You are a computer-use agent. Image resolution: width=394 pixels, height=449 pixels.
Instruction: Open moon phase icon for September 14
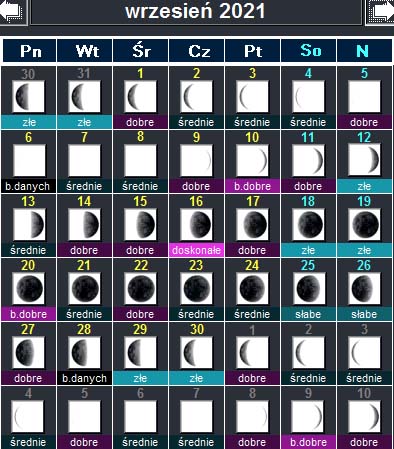tap(84, 225)
